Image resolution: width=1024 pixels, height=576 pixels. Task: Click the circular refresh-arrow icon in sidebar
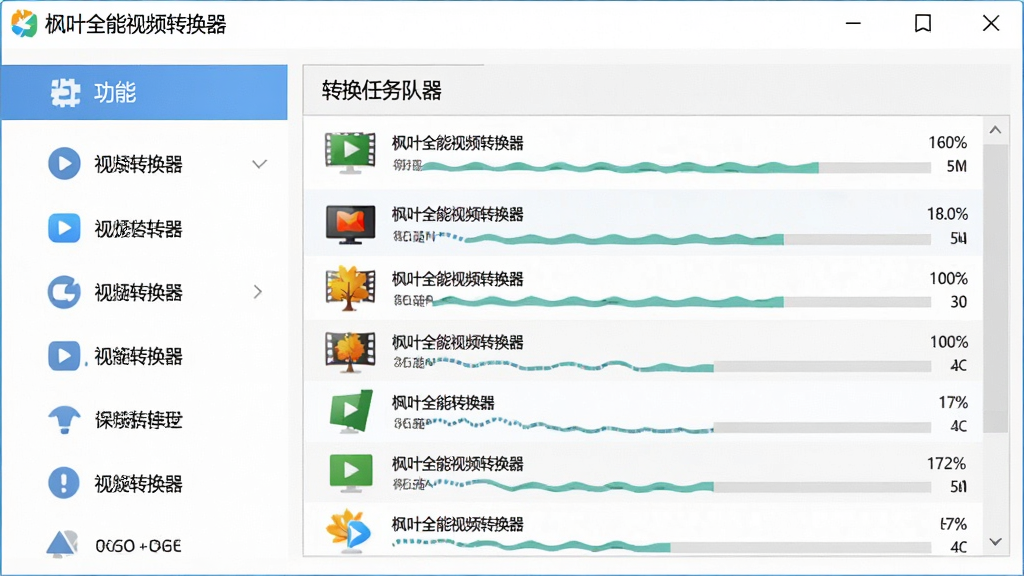(x=64, y=292)
